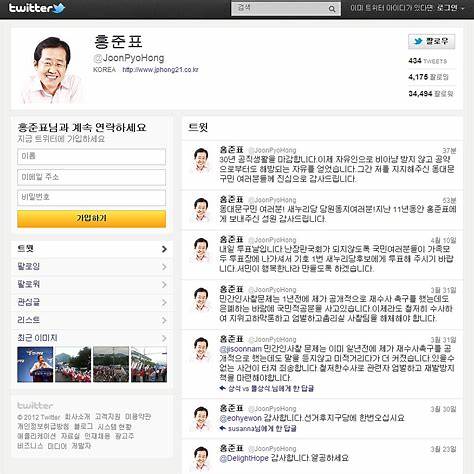The width and height of the screenshot is (474, 474).
Task: Open the 37분 tweet timestamp
Action: tap(449, 151)
